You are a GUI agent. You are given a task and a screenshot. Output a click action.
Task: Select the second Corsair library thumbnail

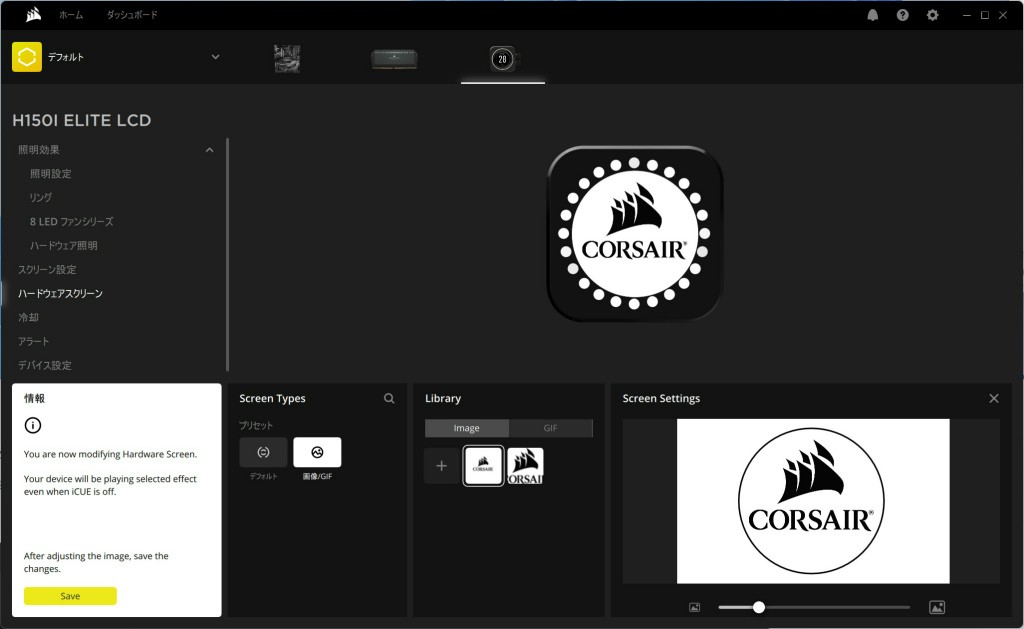525,466
